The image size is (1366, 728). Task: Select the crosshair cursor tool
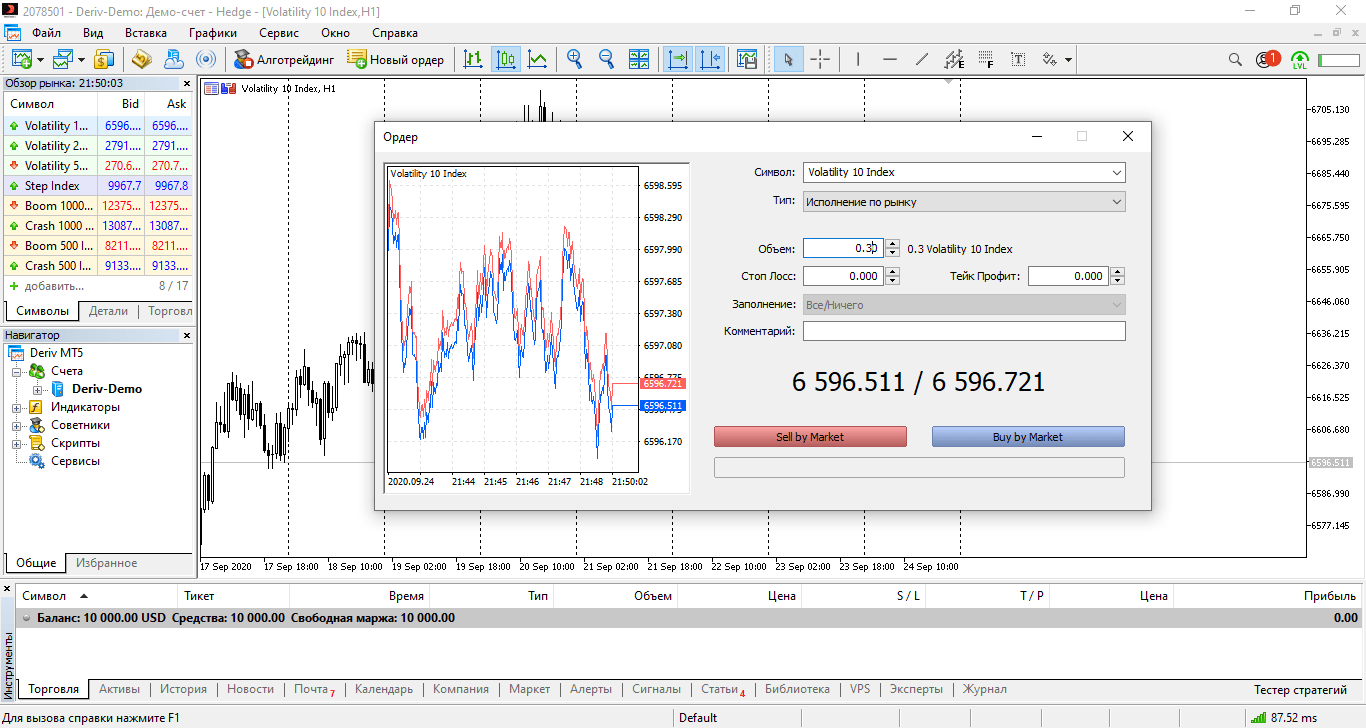820,59
